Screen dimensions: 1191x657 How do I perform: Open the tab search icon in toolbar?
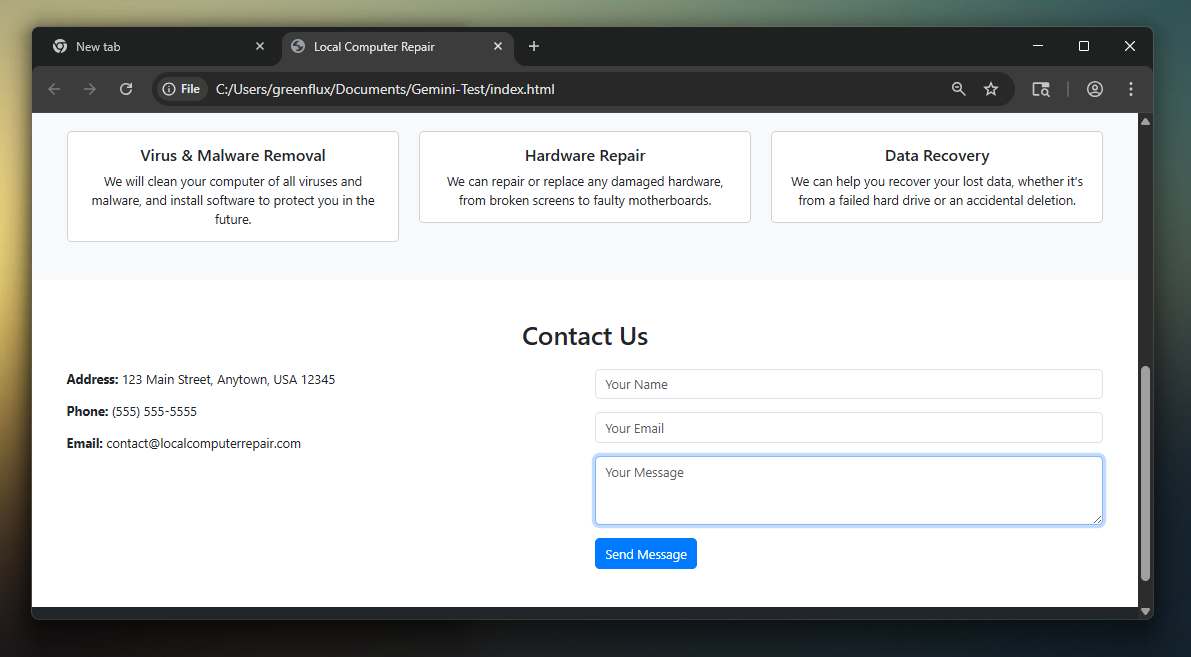[x=1041, y=89]
